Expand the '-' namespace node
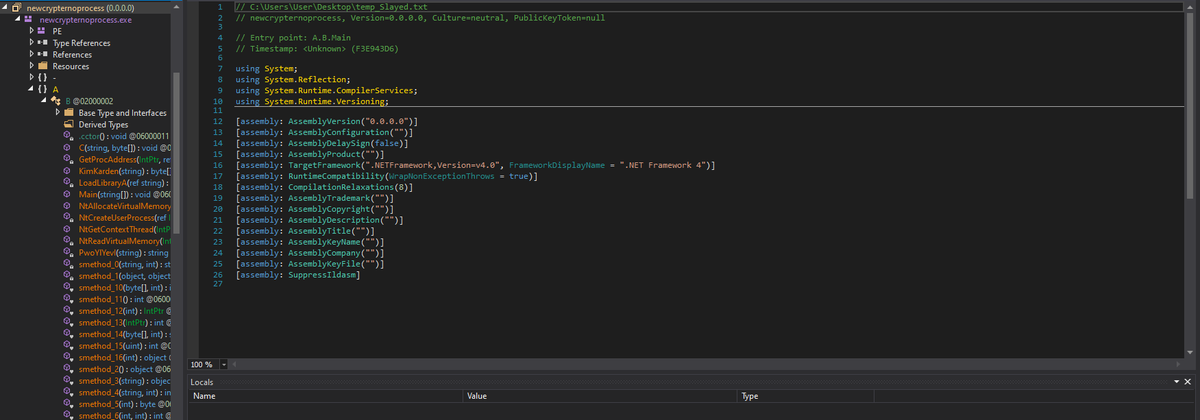The width and height of the screenshot is (1200, 420). tap(30, 78)
